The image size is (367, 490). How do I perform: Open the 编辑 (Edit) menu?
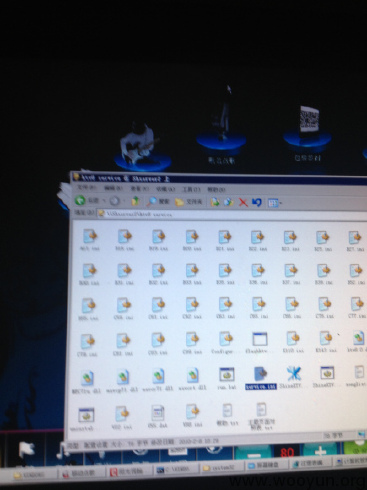(x=113, y=188)
